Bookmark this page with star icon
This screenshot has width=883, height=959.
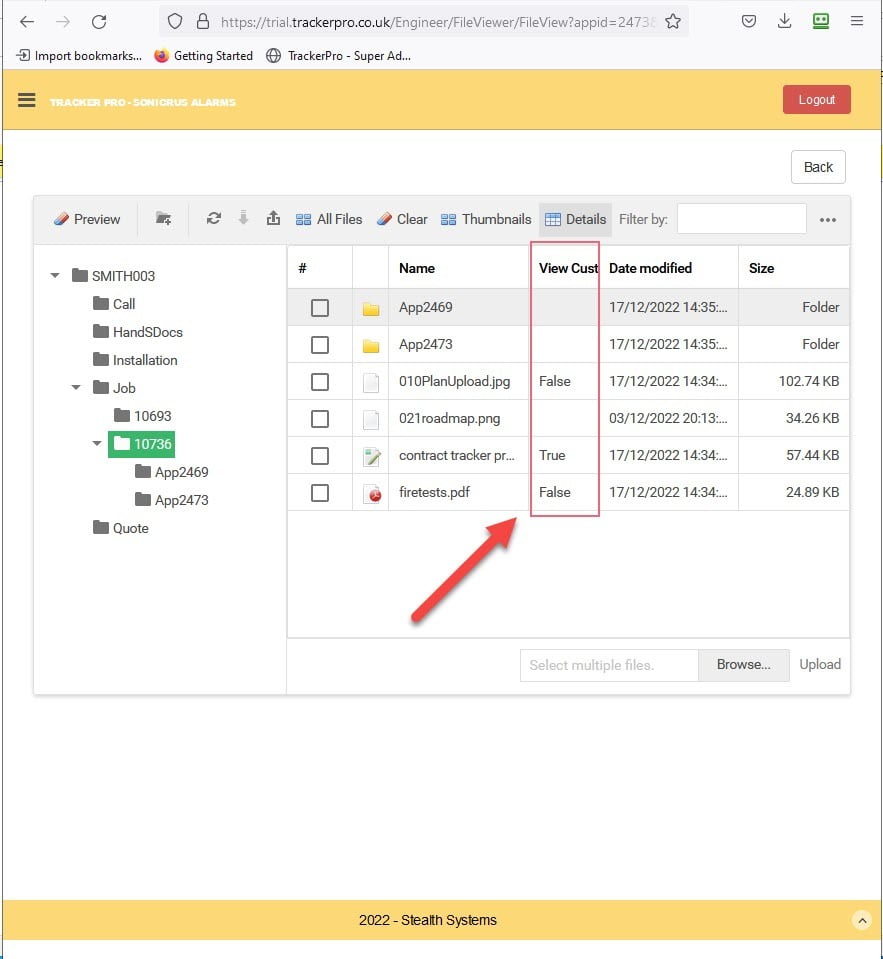click(x=673, y=21)
